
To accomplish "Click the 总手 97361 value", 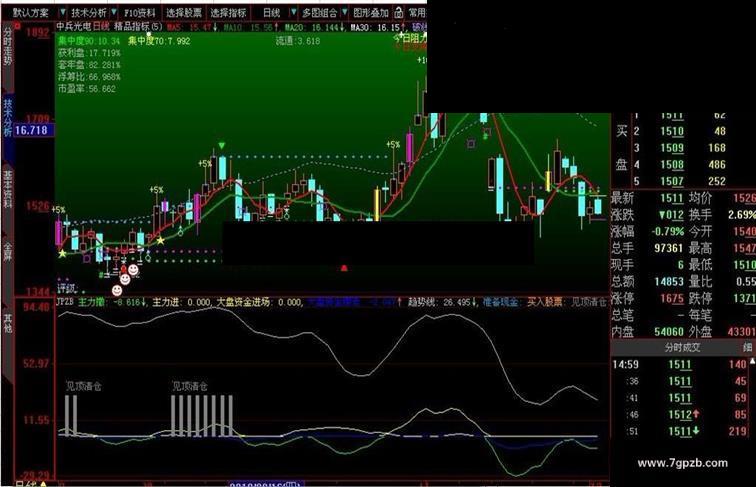I will (668, 248).
